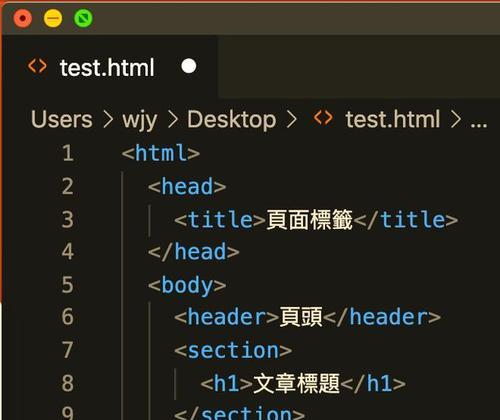Click the HTML file icon in test.html tab

pyautogui.click(x=37, y=66)
